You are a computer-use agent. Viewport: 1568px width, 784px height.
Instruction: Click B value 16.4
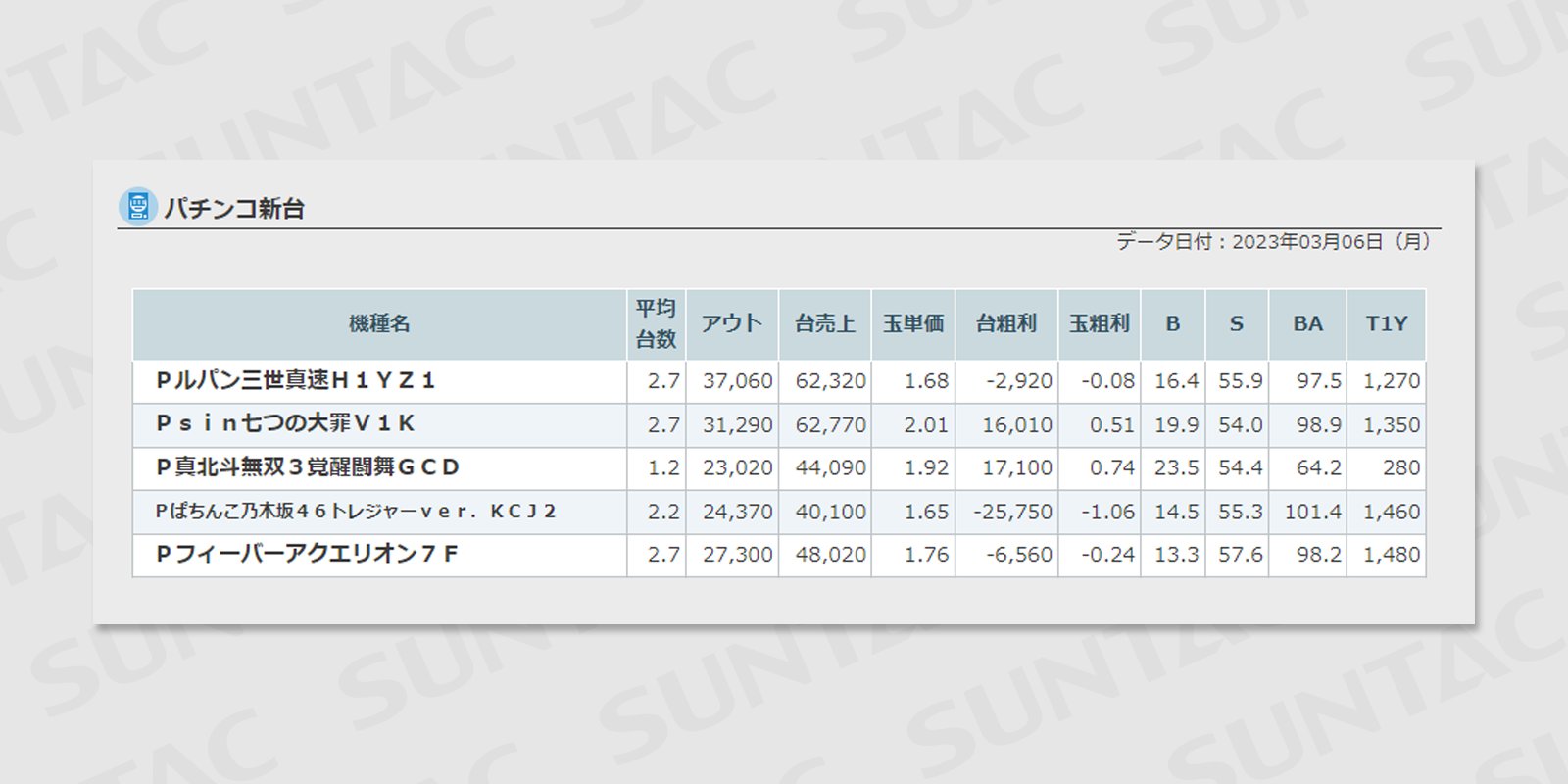tap(1177, 381)
